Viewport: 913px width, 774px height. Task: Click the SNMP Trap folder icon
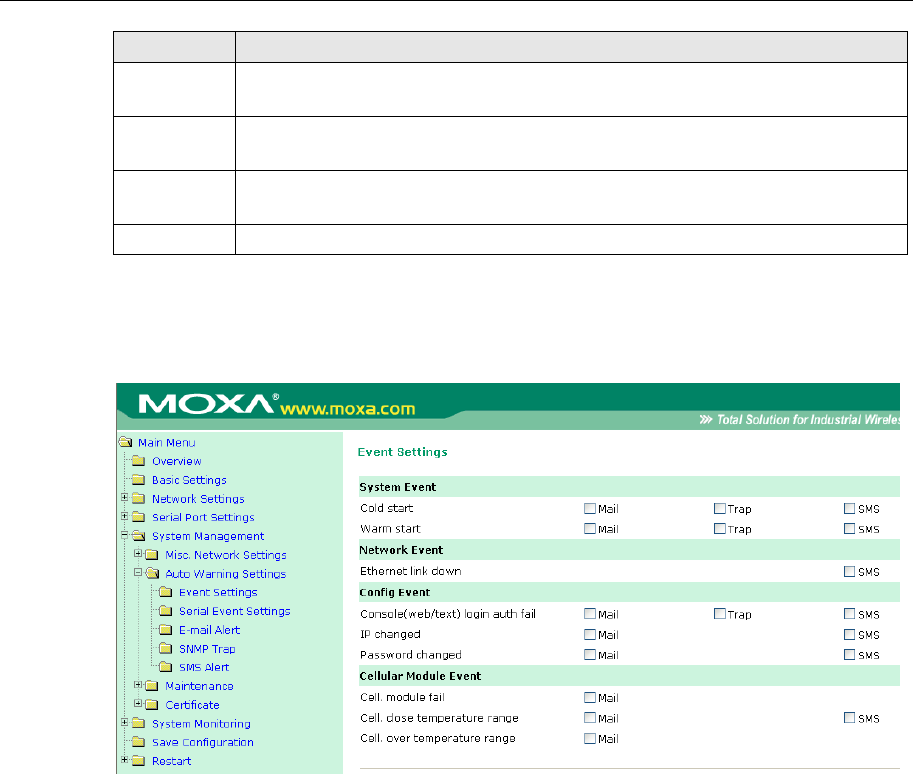tap(165, 649)
